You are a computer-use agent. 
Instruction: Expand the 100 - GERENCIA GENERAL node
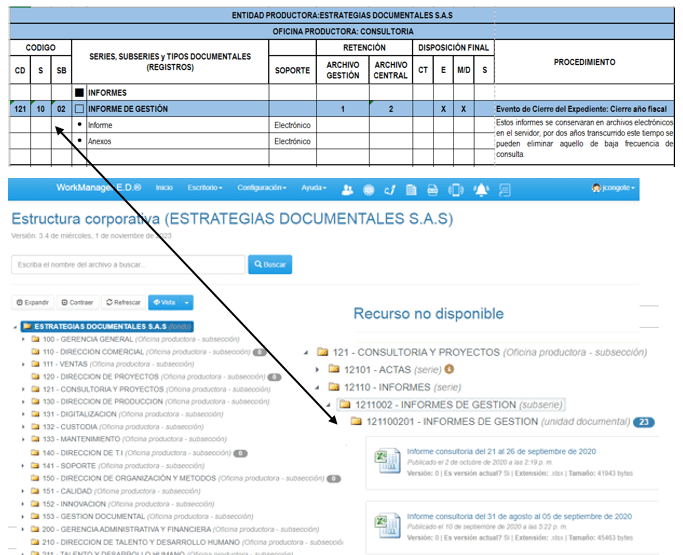[24, 339]
